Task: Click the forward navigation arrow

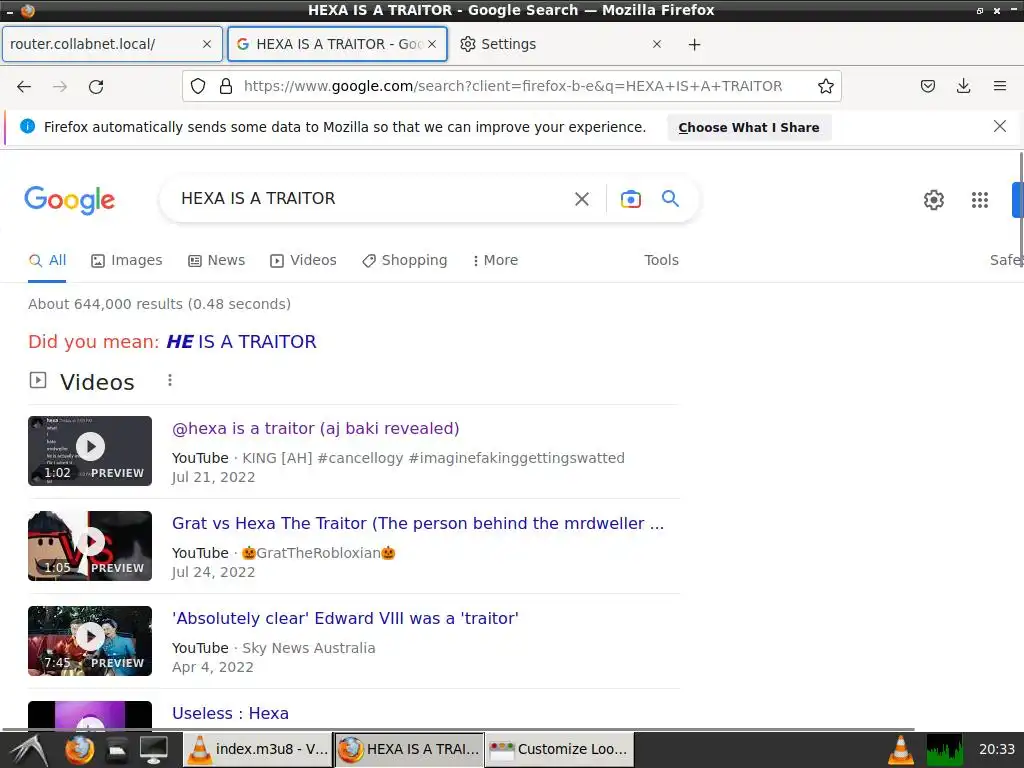Action: tap(60, 86)
